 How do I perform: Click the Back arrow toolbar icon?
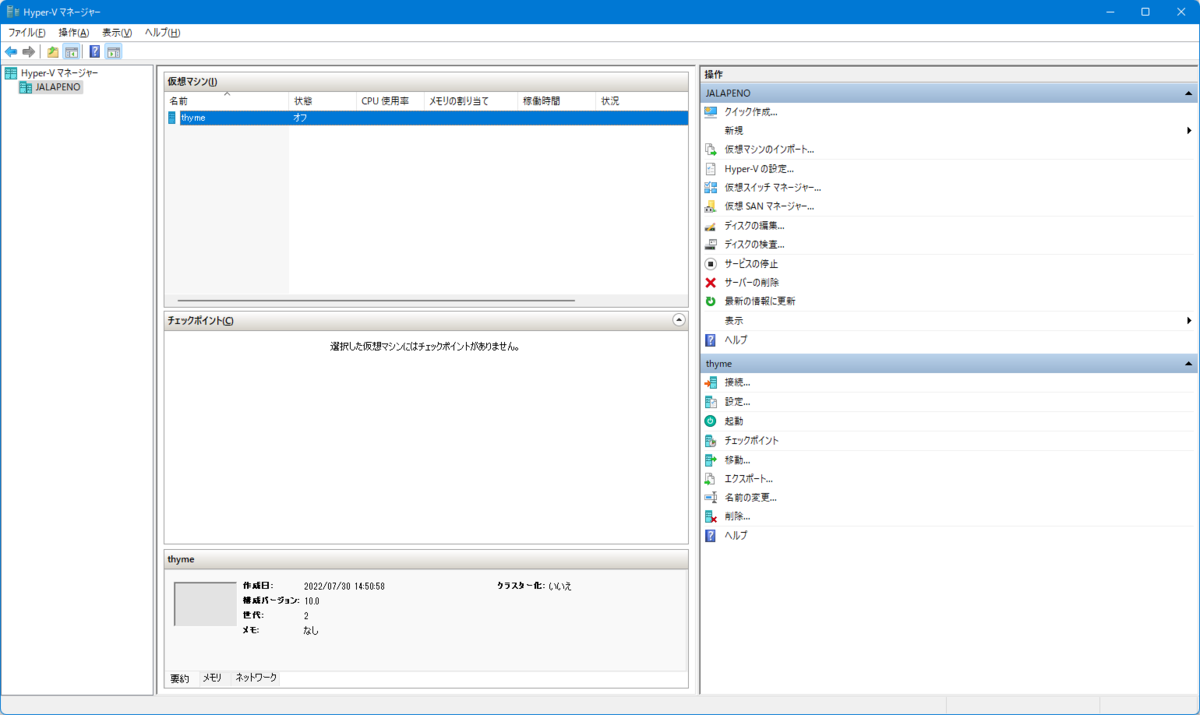(11, 51)
